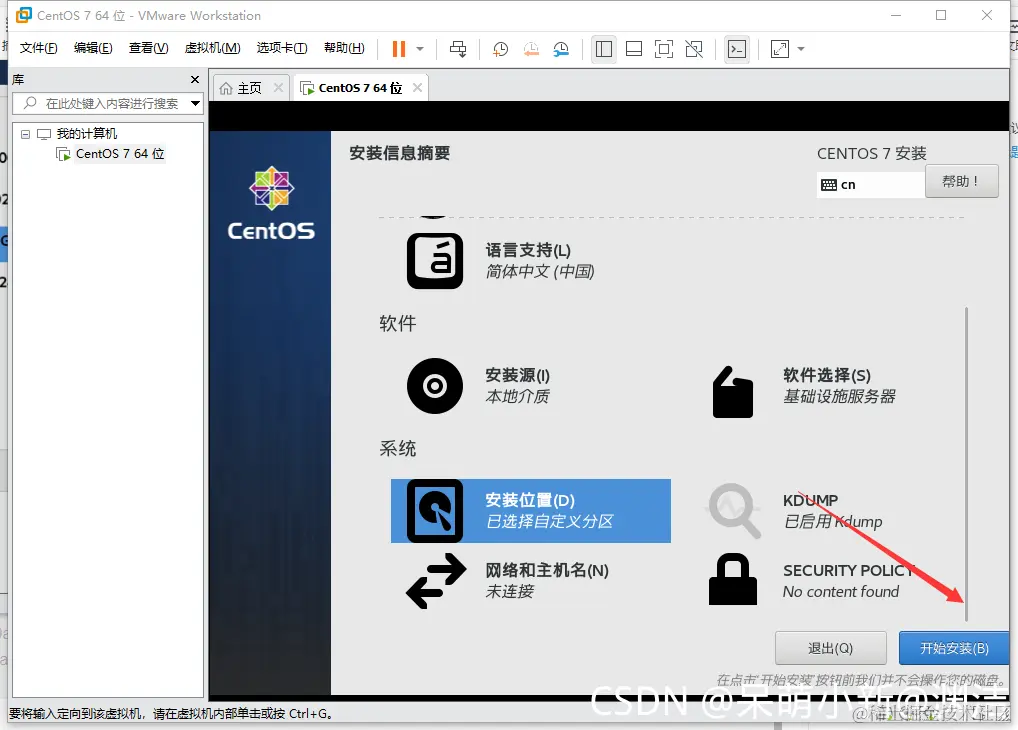Screen dimensions: 1018x730
Task: Open the 帮助(H) menu
Action: click(344, 48)
